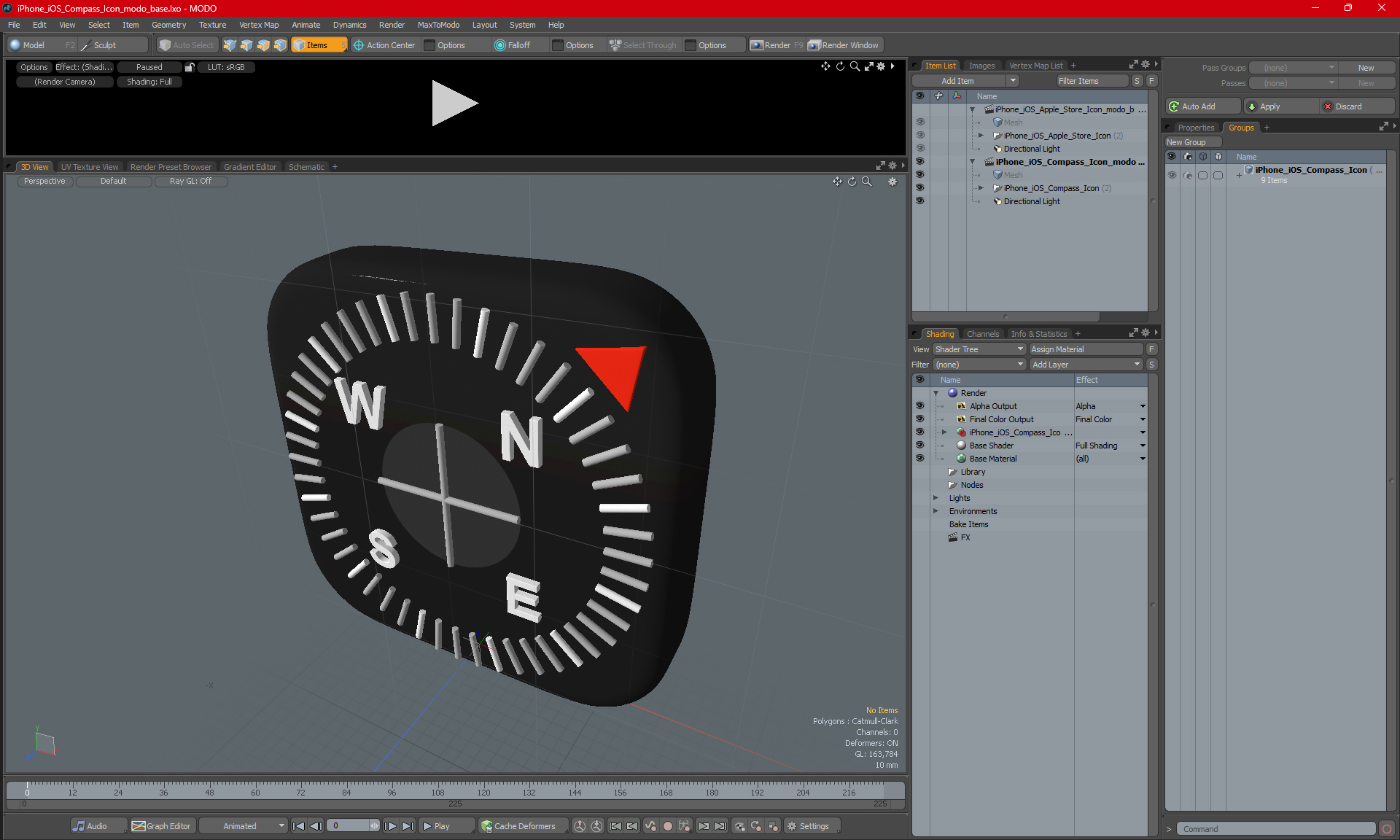Expand the Environments node
The height and width of the screenshot is (840, 1400).
pos(936,511)
